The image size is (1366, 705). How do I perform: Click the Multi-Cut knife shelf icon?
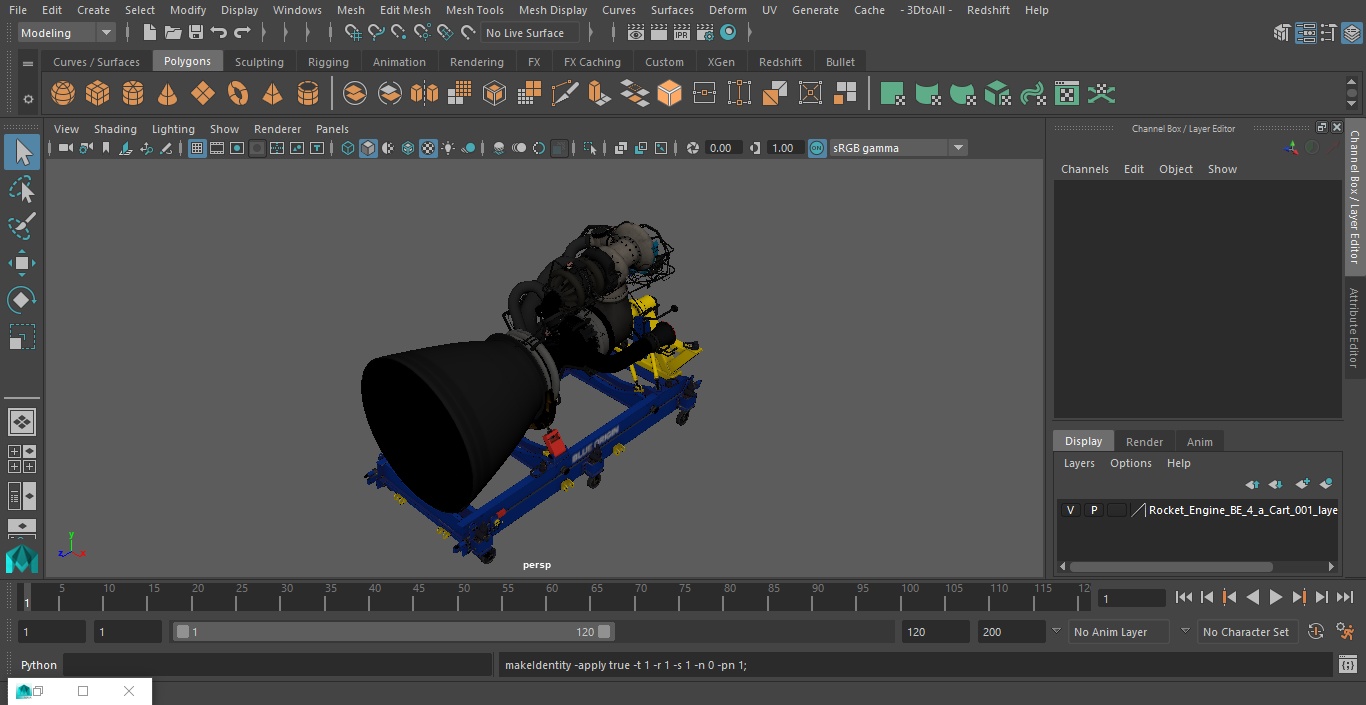[x=565, y=94]
